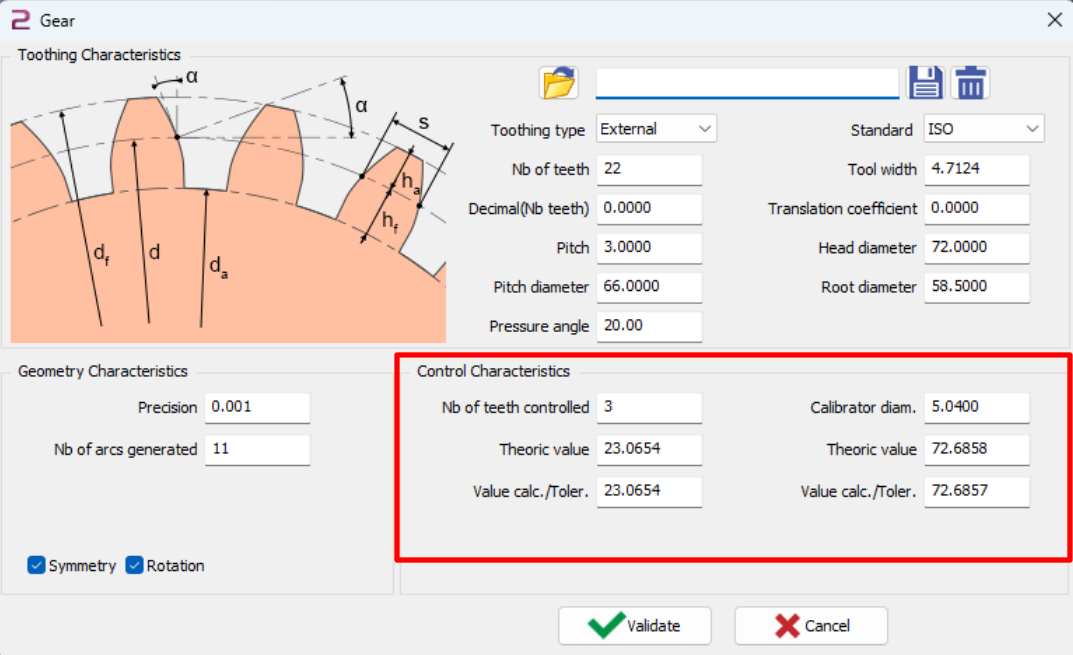Select the Pitch input field

(x=648, y=248)
